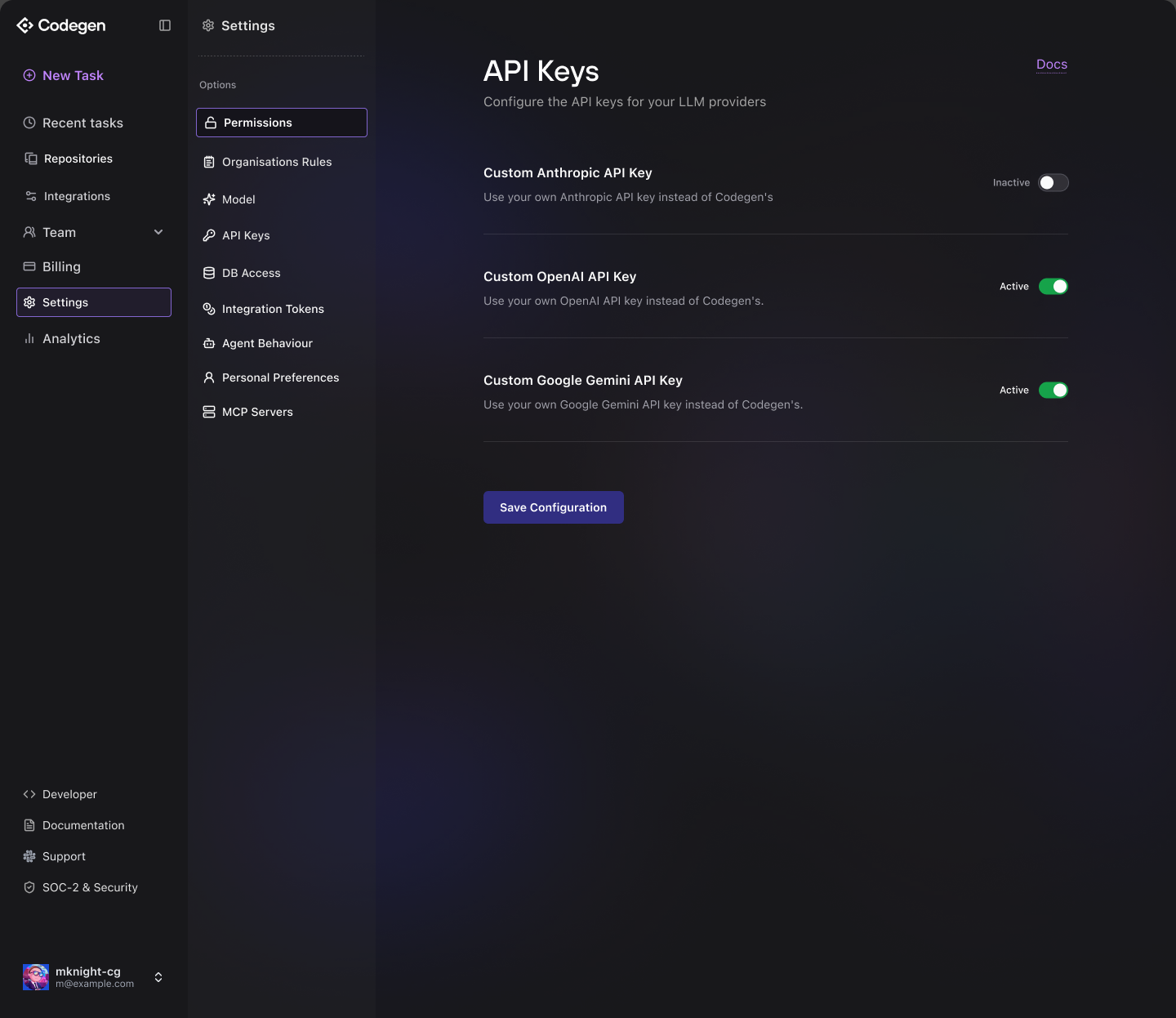Click the Analytics bar chart icon
The image size is (1176, 1018).
(x=29, y=338)
